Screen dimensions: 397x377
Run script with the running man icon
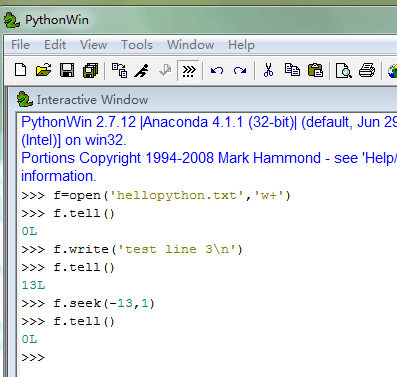click(142, 70)
